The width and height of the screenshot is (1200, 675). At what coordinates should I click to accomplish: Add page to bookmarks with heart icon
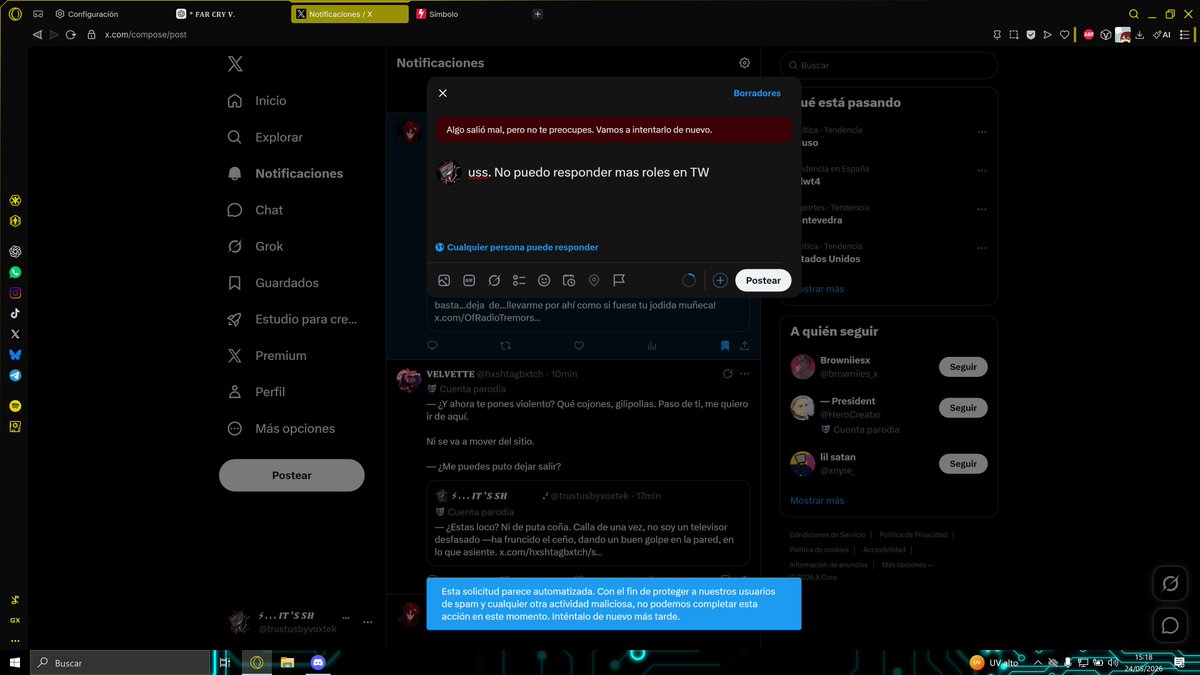coord(1065,34)
